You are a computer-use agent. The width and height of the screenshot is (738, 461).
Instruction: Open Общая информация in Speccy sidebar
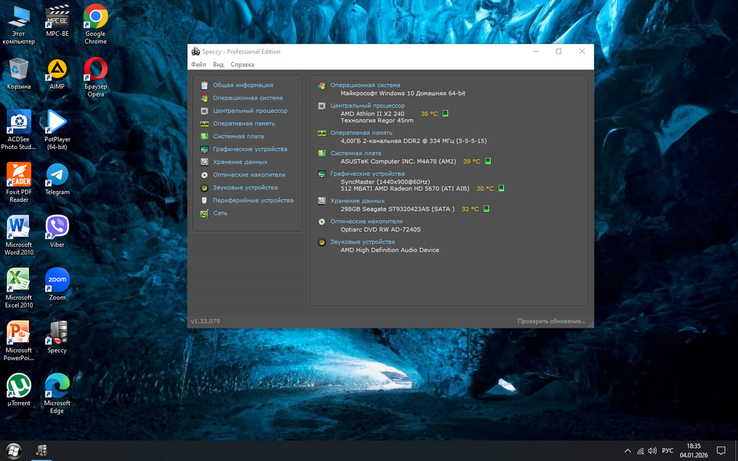point(243,85)
